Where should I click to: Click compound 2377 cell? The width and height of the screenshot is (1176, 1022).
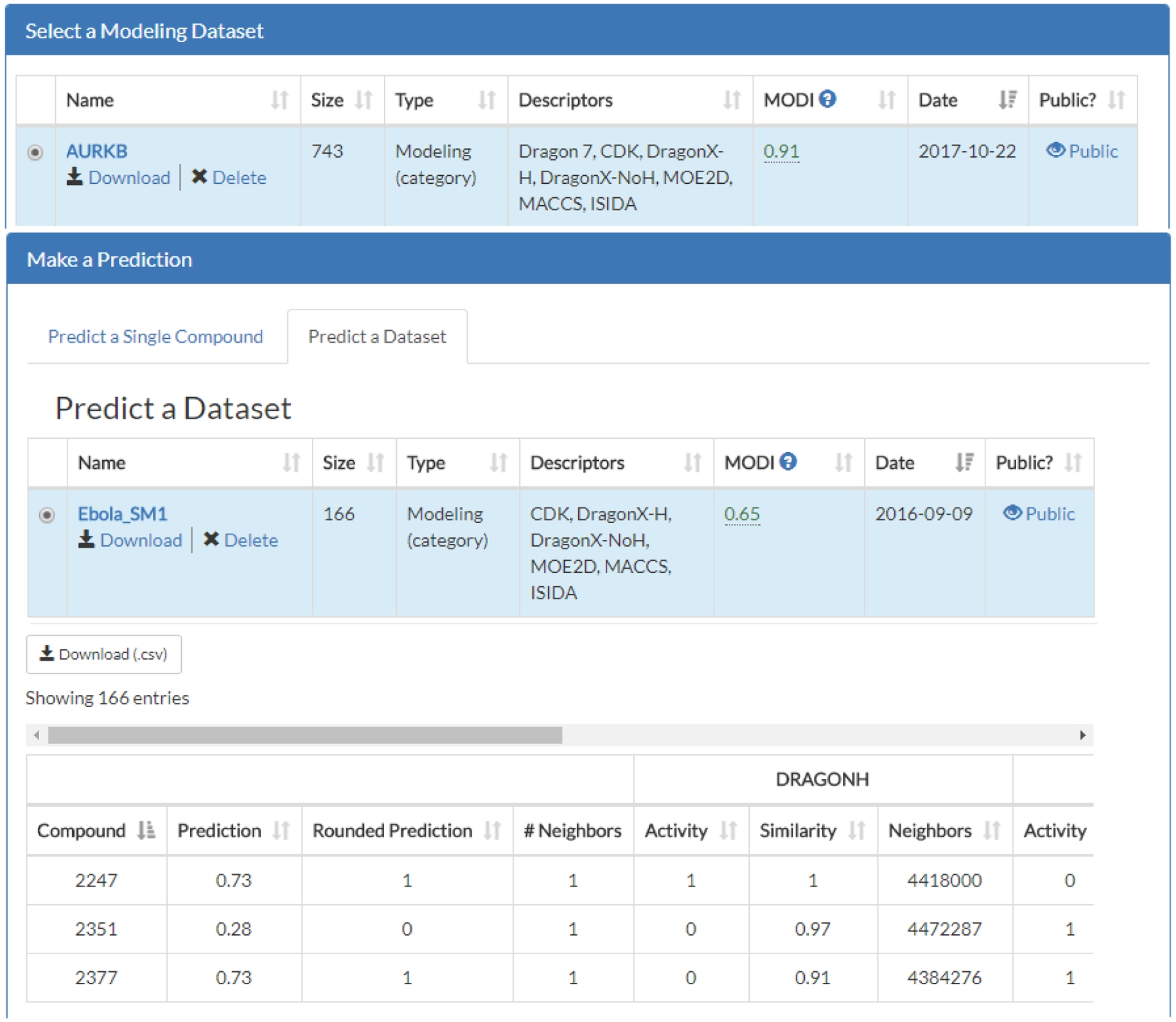tap(96, 978)
